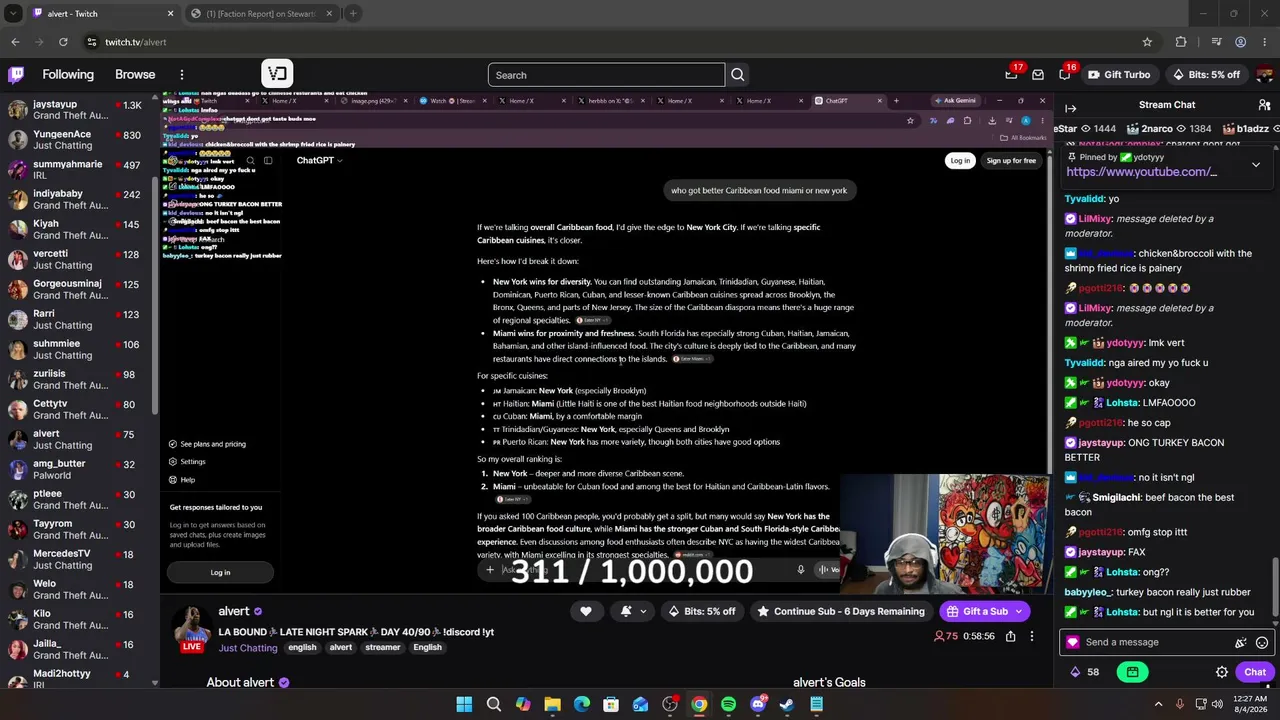Click in the Twitch Search field
The image size is (1280, 720).
[606, 75]
